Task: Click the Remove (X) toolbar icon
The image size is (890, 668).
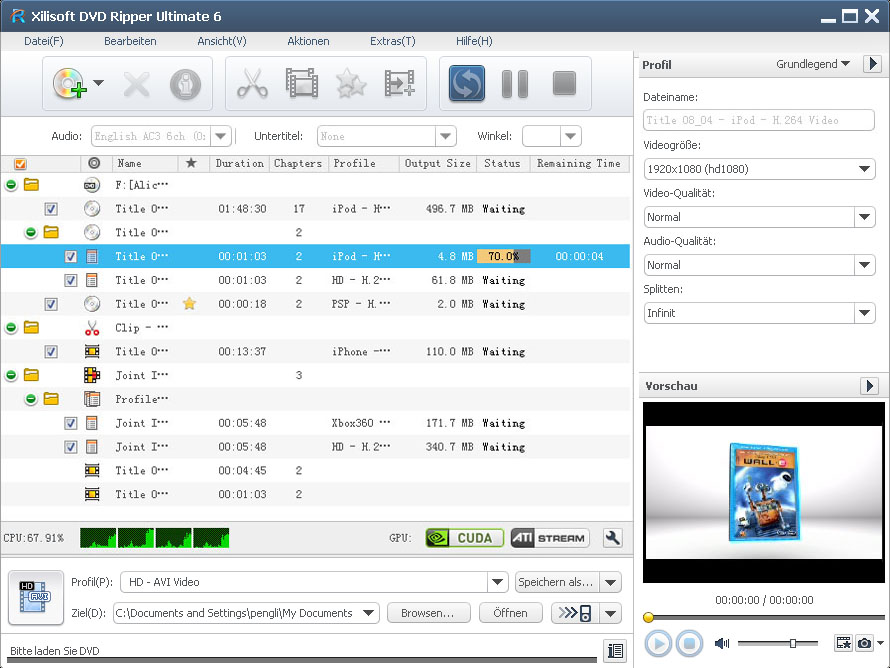Action: click(x=136, y=85)
